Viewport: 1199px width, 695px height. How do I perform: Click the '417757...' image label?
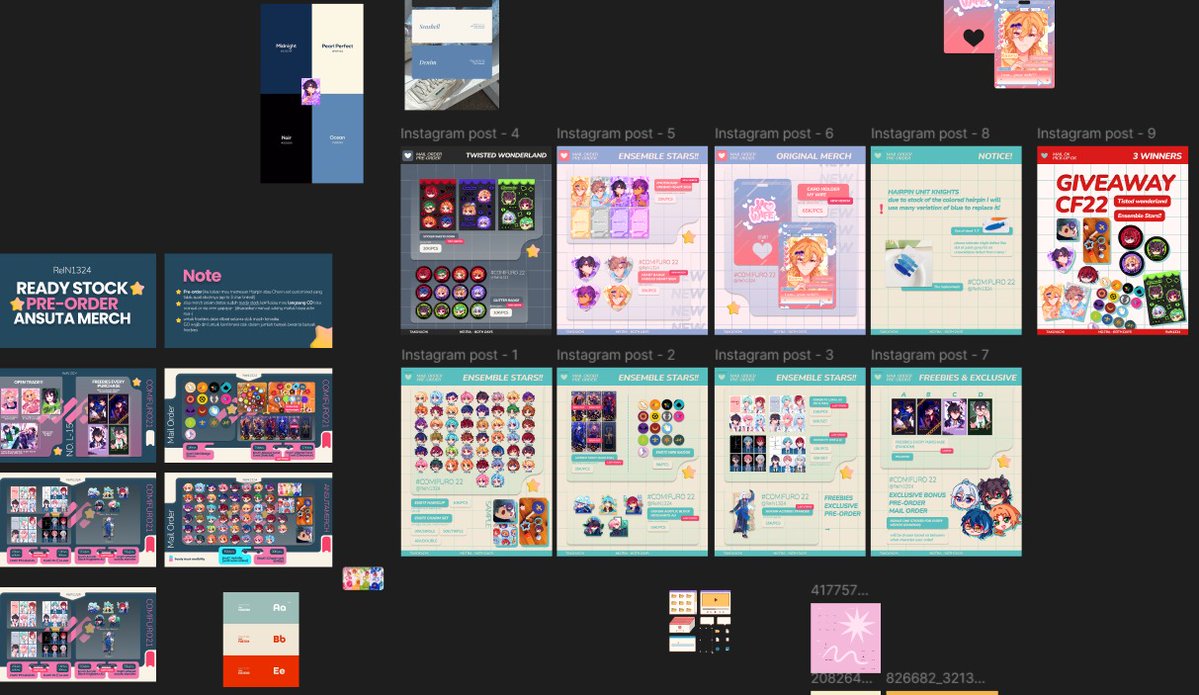pyautogui.click(x=839, y=590)
